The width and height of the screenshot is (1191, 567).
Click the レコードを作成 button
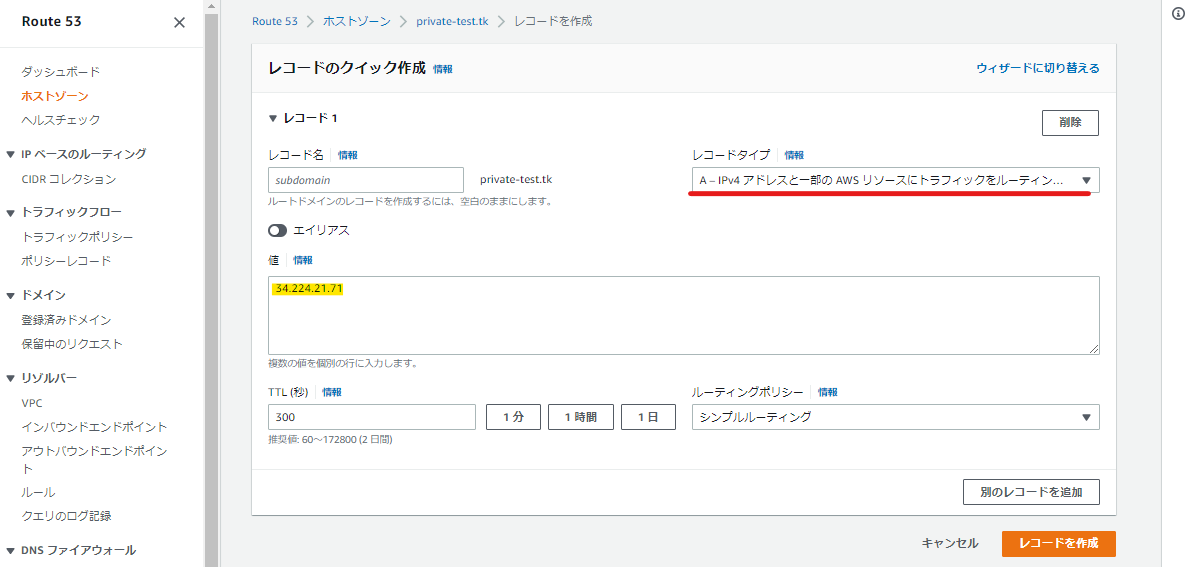point(1059,543)
